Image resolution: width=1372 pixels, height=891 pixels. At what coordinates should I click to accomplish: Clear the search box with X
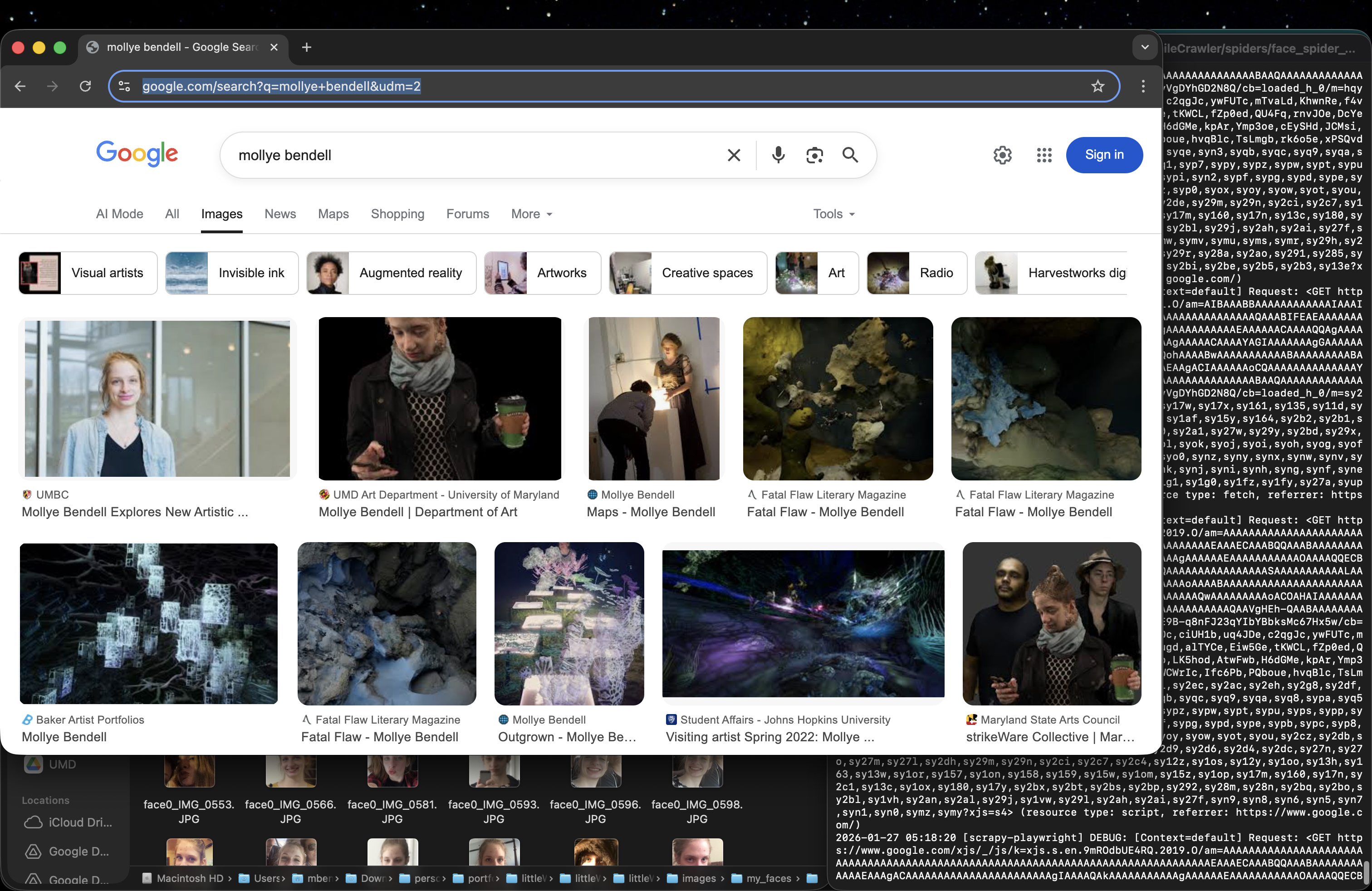tap(733, 154)
